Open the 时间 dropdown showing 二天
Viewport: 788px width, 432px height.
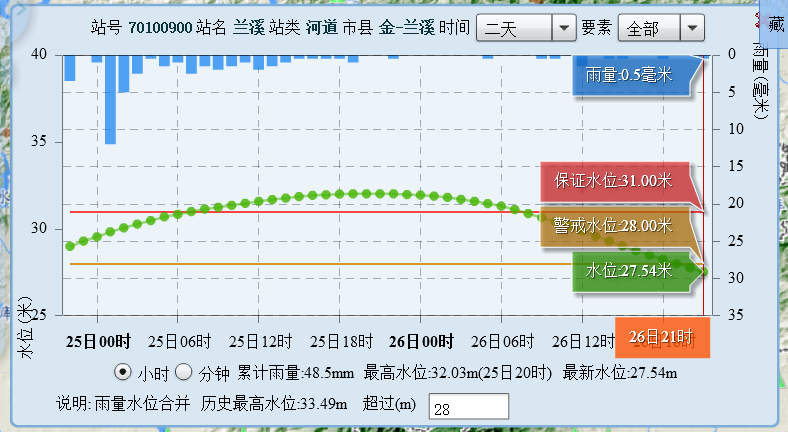click(x=526, y=28)
